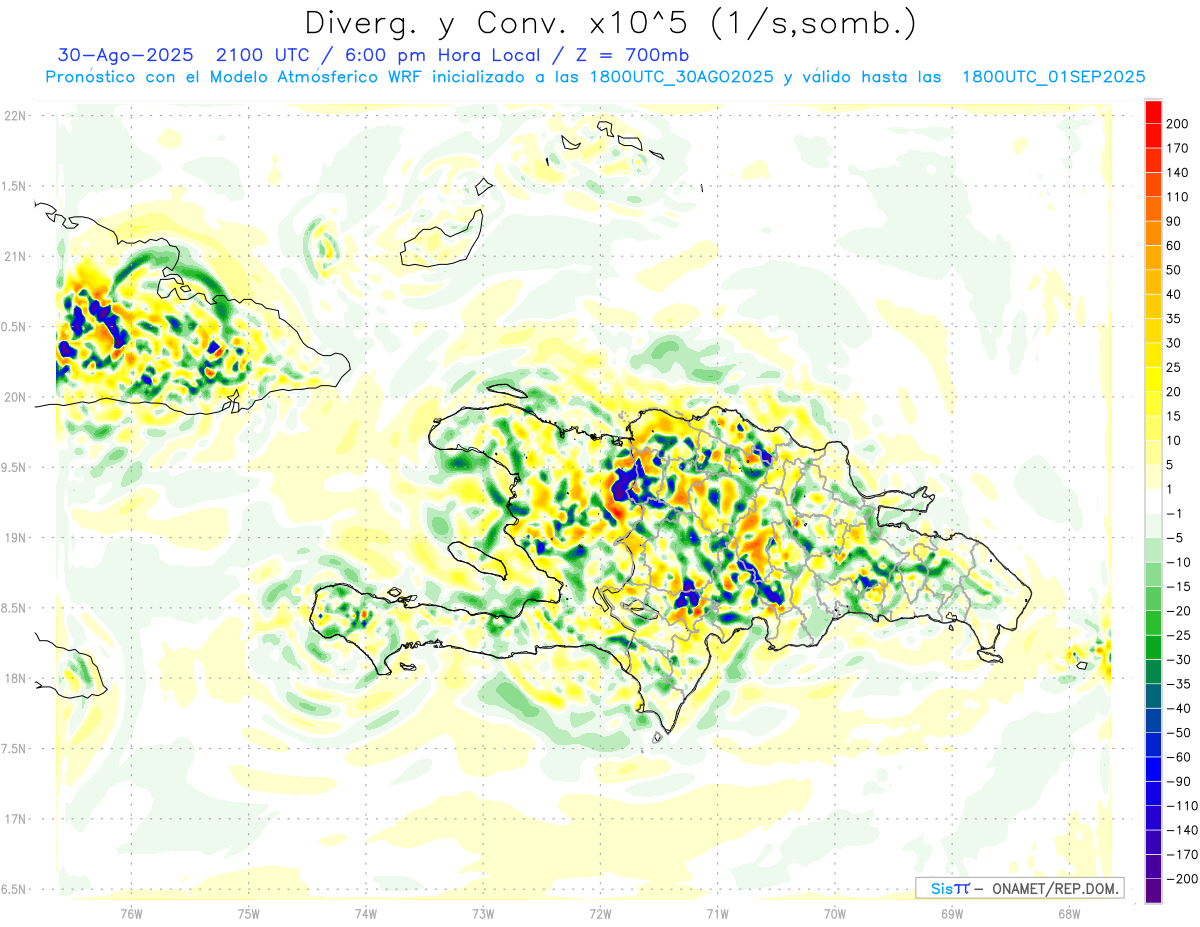Click the 20N latitude axis label
This screenshot has width=1200, height=927.
pos(16,397)
